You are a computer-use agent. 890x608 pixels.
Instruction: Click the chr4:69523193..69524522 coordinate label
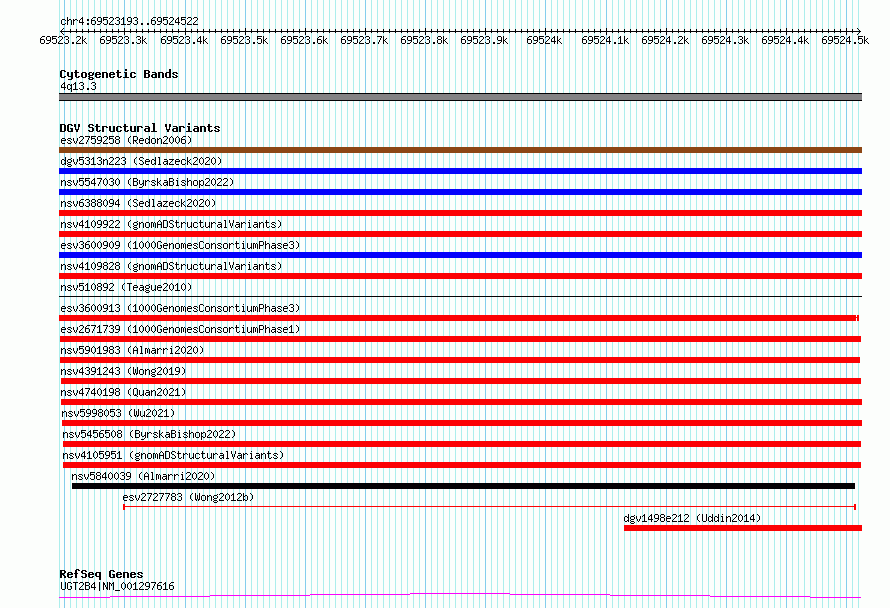(129, 22)
